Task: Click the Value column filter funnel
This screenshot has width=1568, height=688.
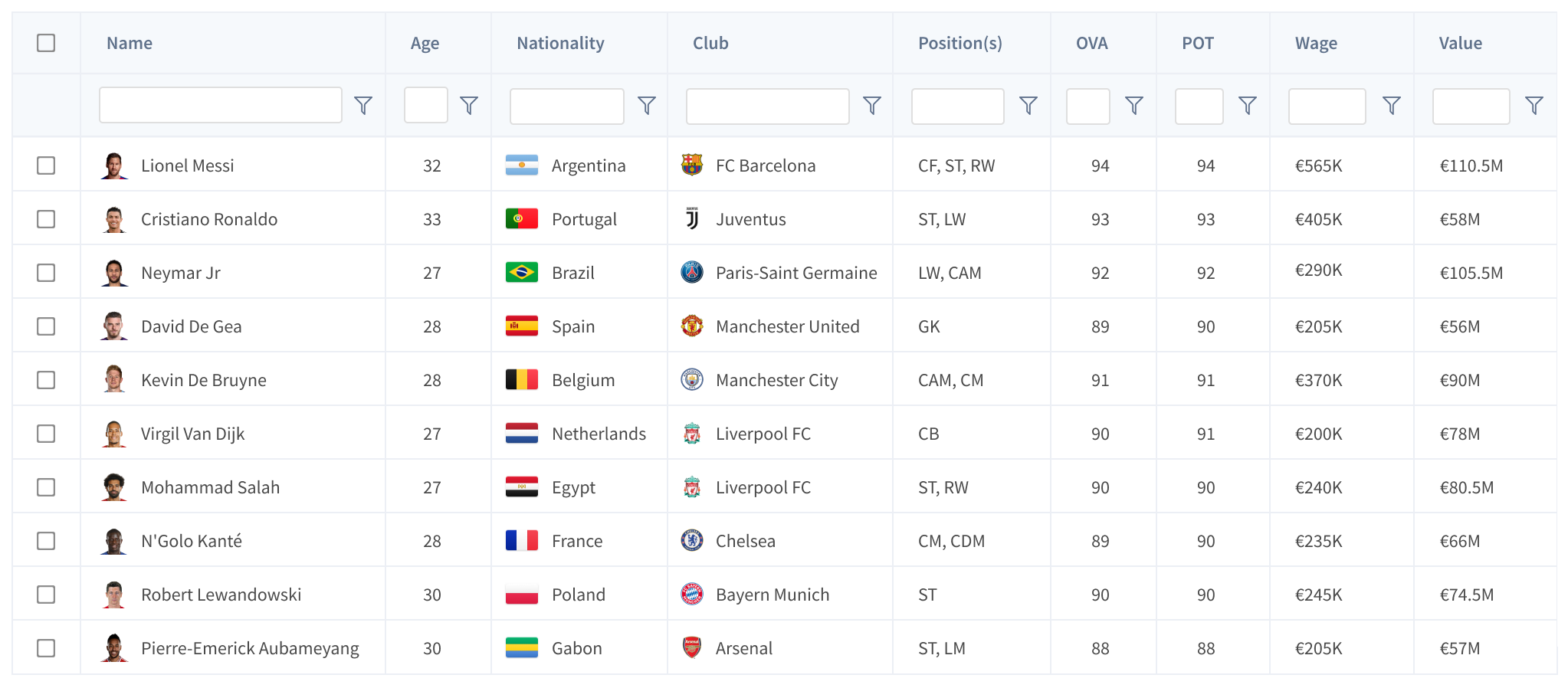Action: click(1534, 106)
